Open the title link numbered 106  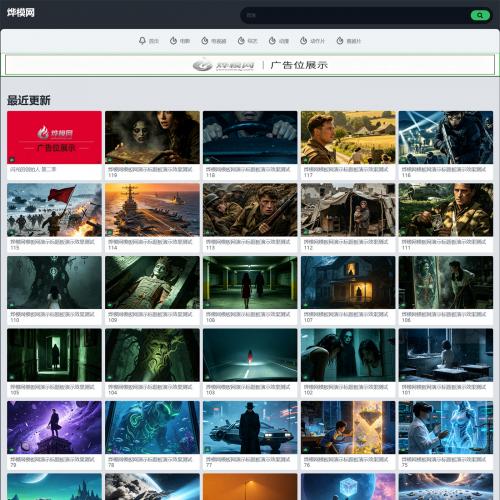(x=444, y=317)
